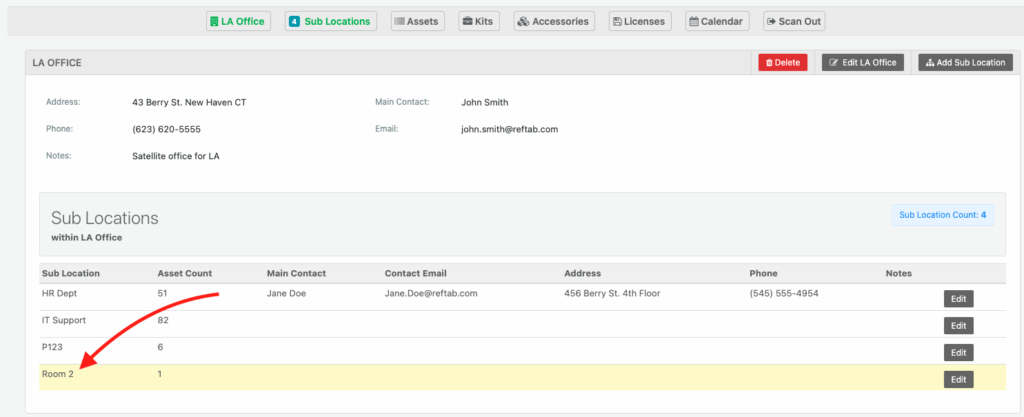Open the LA Office tab

point(238,21)
